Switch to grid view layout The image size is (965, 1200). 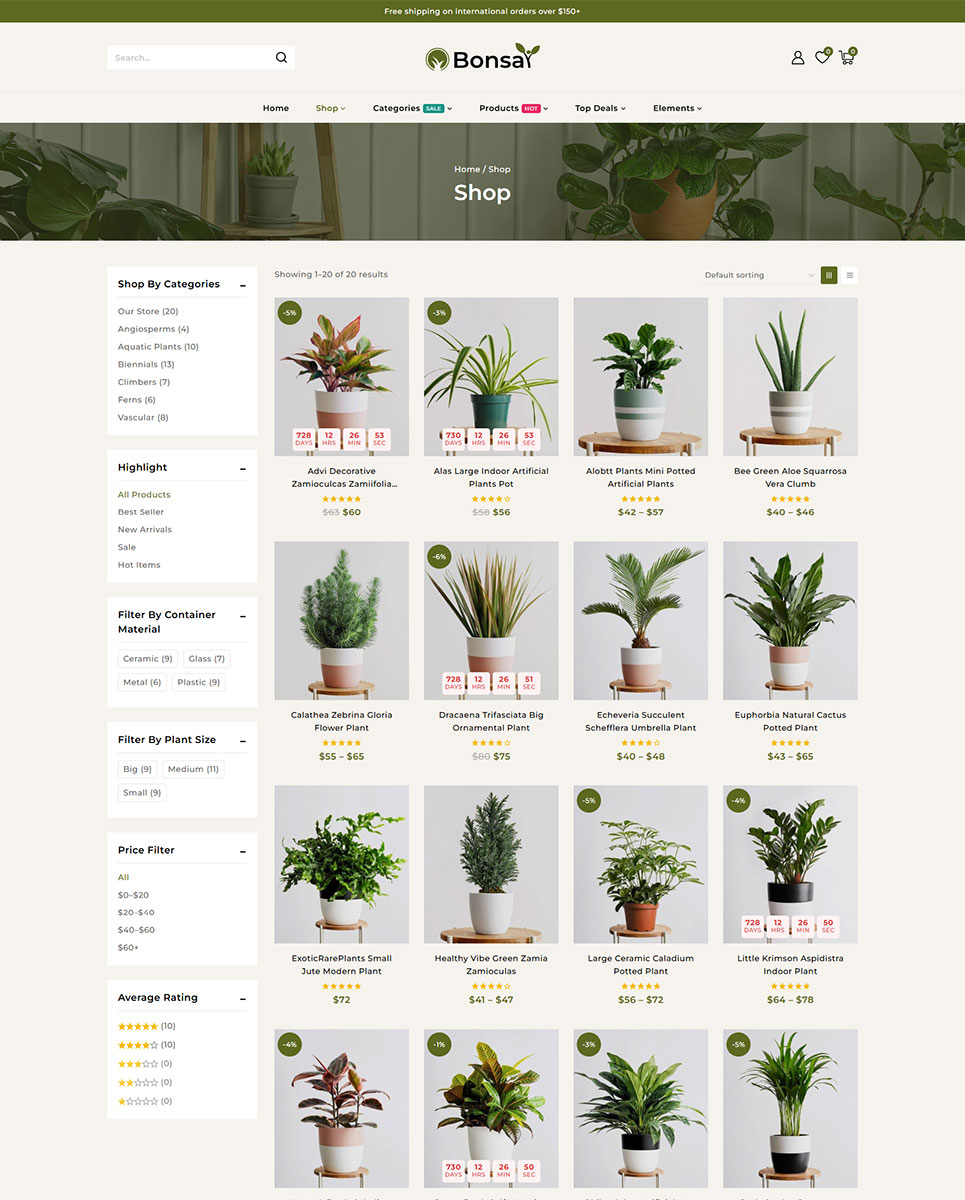click(829, 275)
